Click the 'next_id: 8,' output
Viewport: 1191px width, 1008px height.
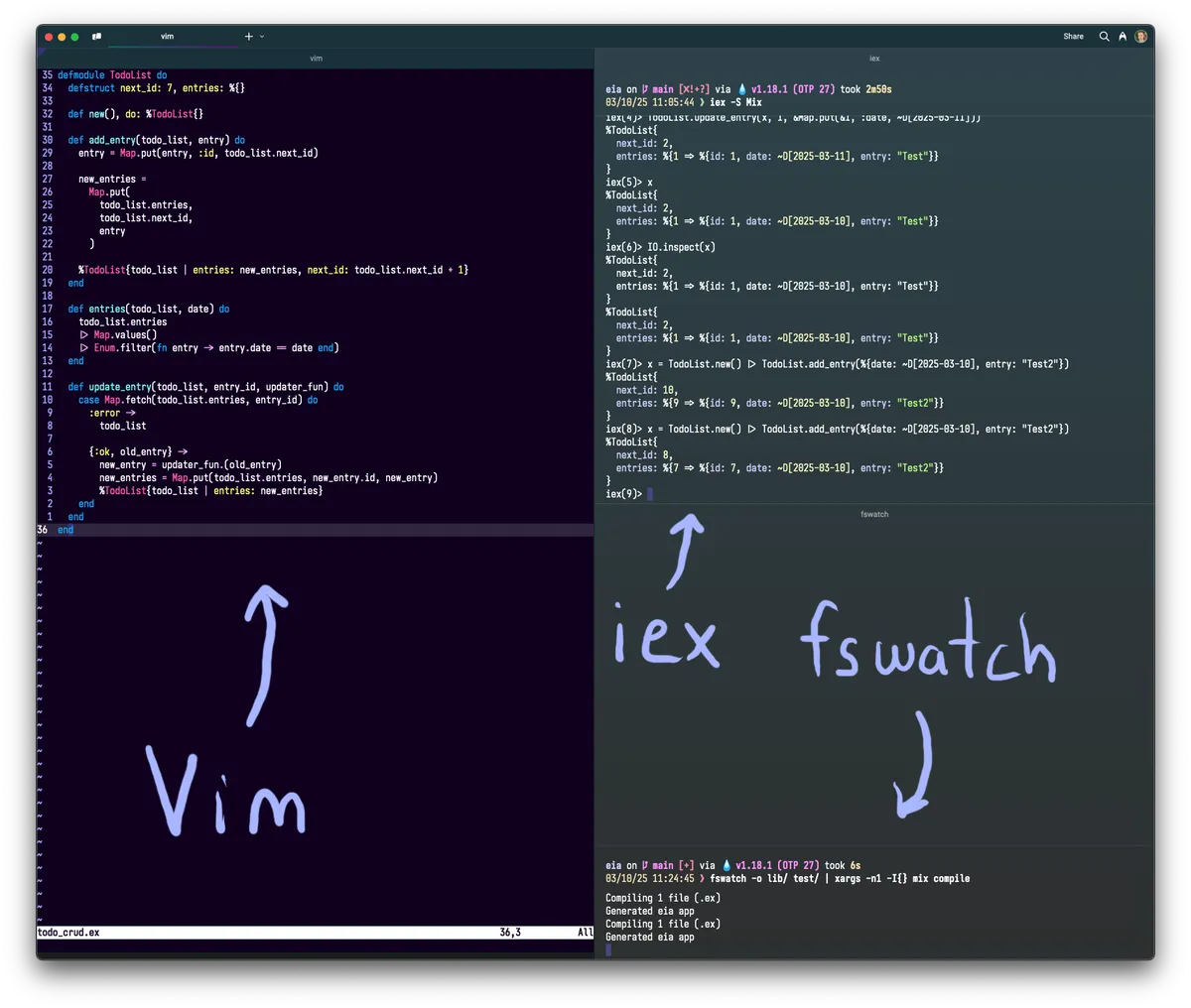(644, 455)
